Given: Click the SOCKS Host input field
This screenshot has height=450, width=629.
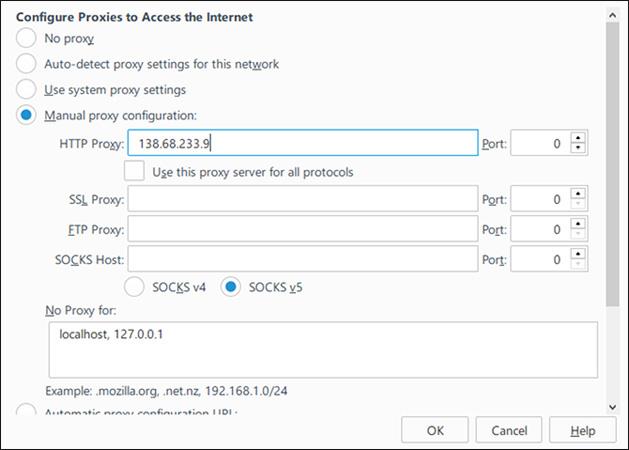Looking at the screenshot, I should click(x=303, y=259).
